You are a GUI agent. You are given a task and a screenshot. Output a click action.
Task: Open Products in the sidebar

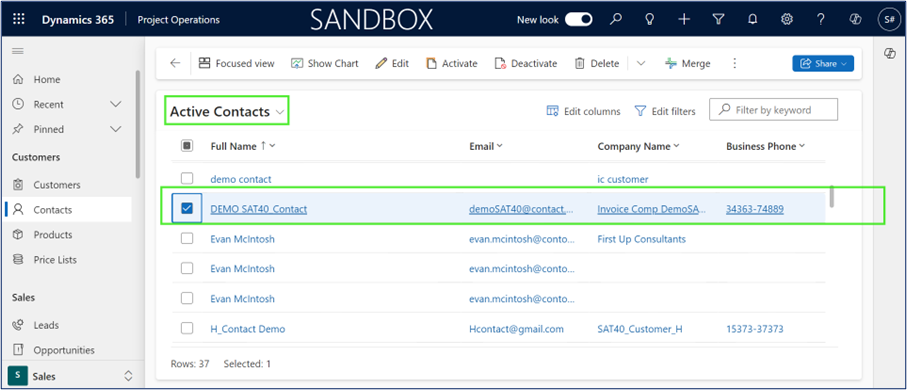point(53,234)
